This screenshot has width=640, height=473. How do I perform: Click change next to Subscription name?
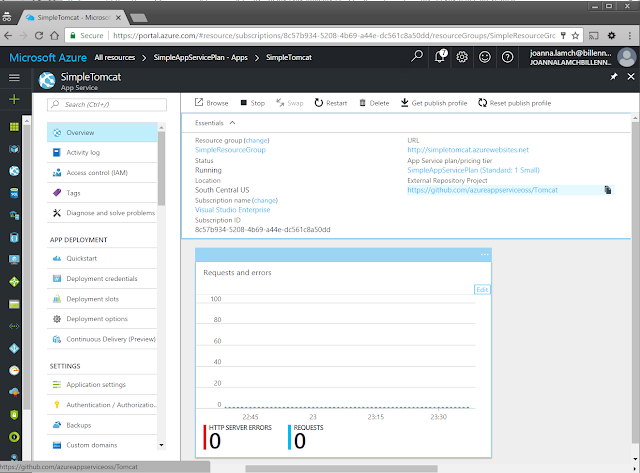(265, 200)
